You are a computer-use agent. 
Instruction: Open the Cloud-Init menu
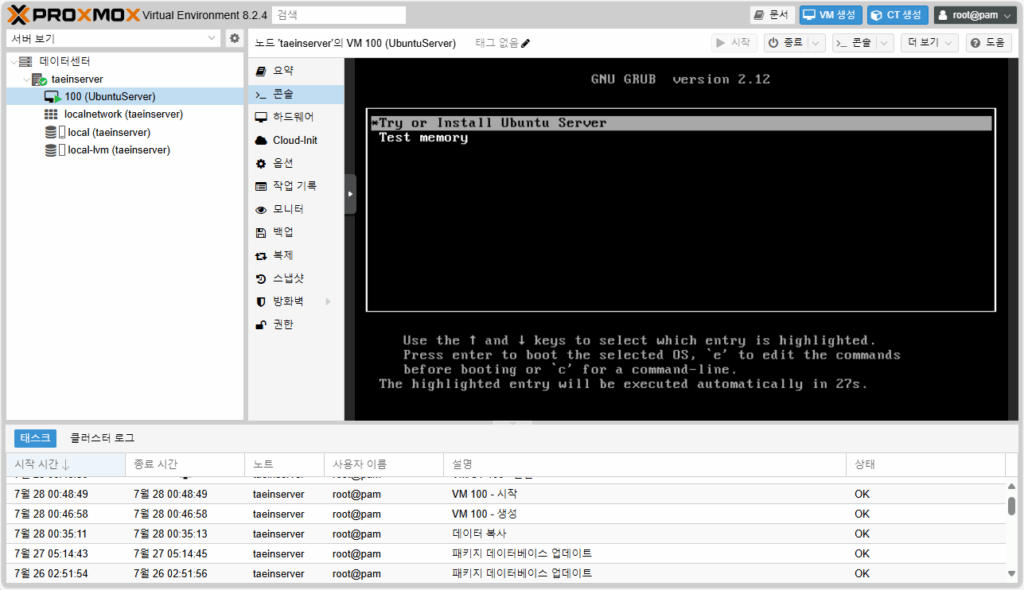[x=296, y=140]
